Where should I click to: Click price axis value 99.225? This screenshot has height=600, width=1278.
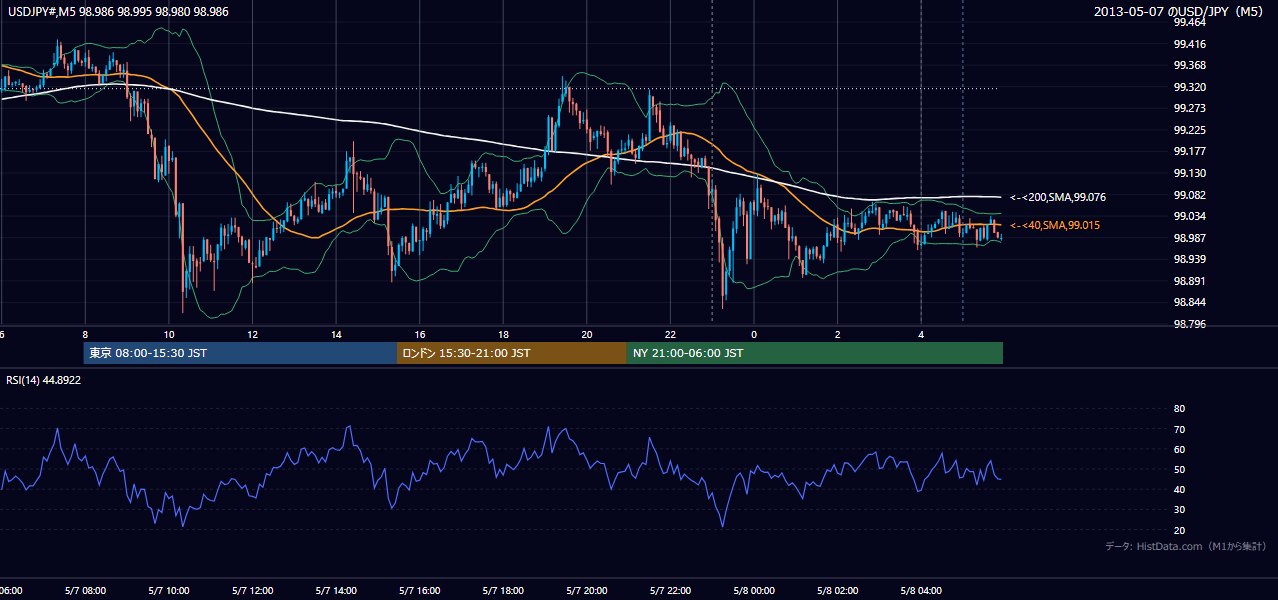[1189, 130]
